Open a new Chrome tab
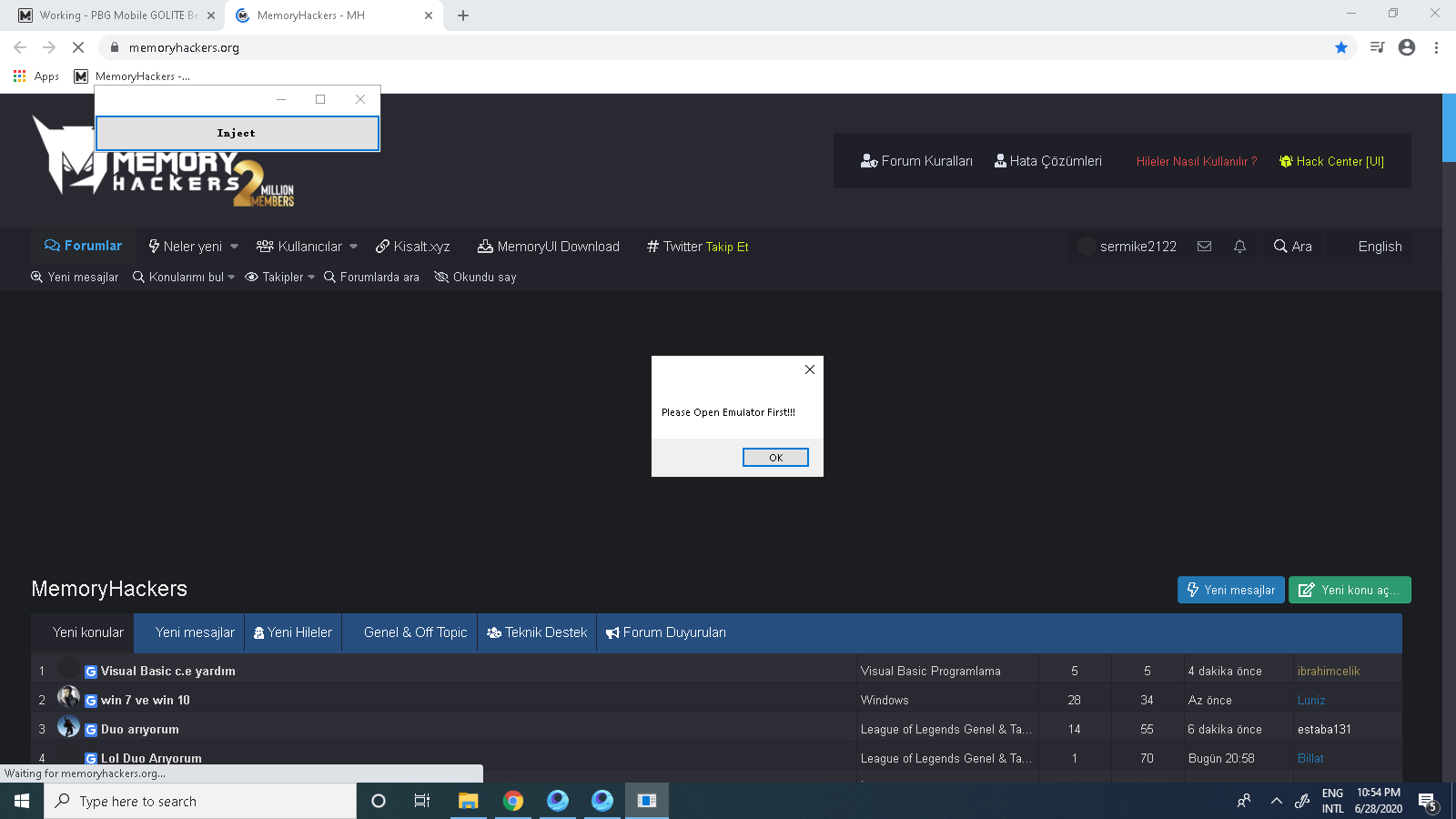This screenshot has width=1456, height=819. tap(463, 15)
